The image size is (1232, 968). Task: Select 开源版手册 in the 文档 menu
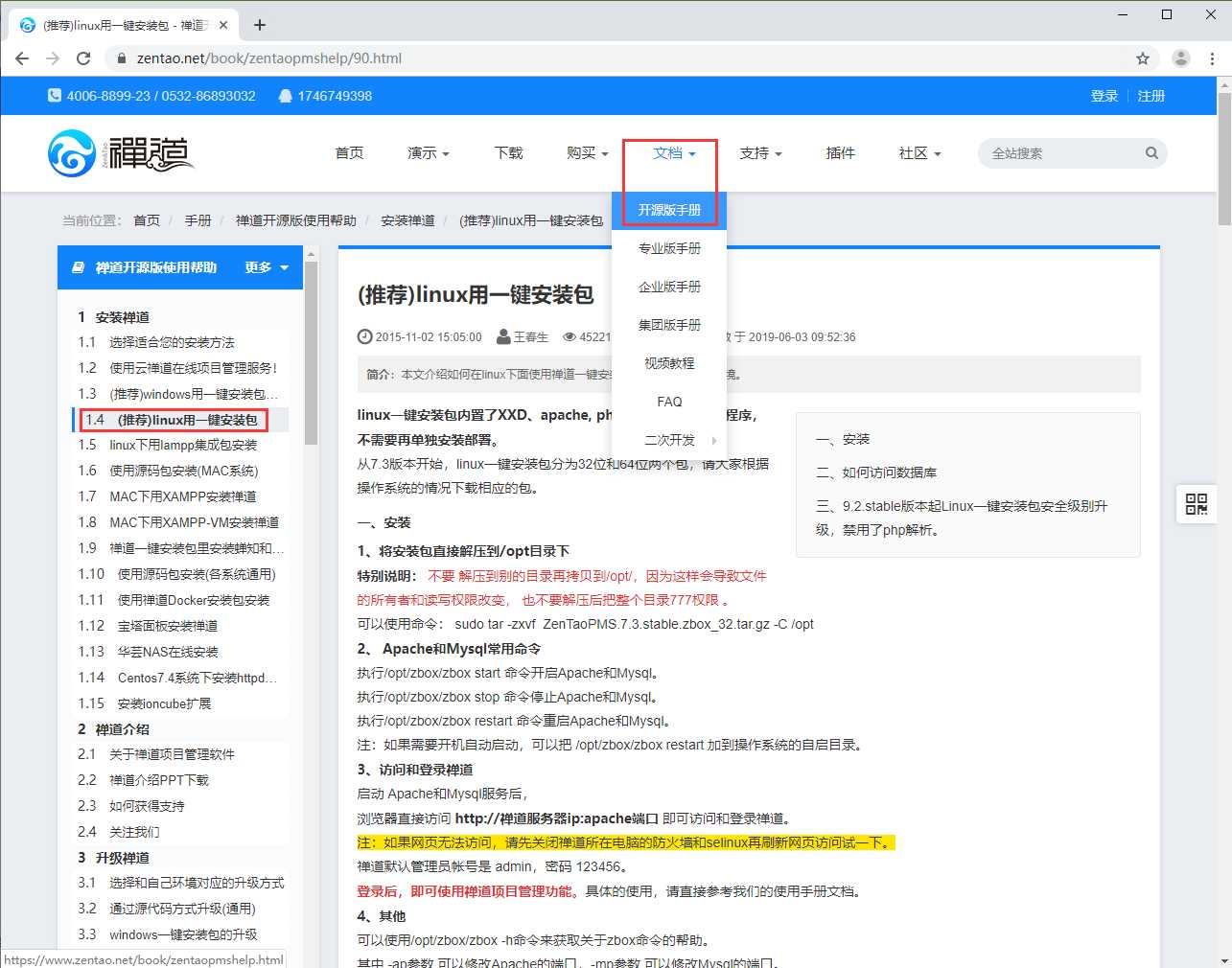click(669, 210)
